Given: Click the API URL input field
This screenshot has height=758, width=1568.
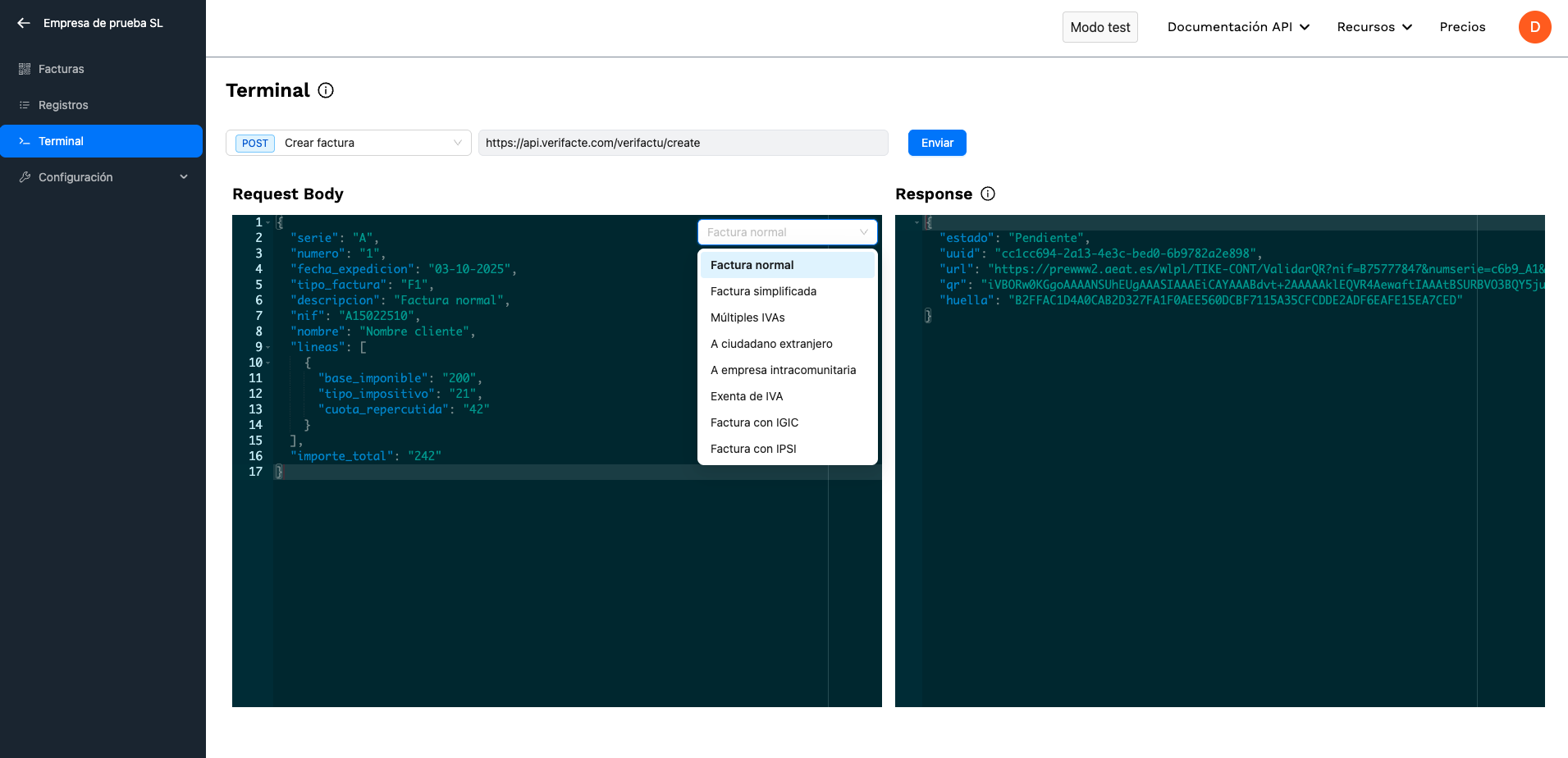Looking at the screenshot, I should tap(683, 143).
